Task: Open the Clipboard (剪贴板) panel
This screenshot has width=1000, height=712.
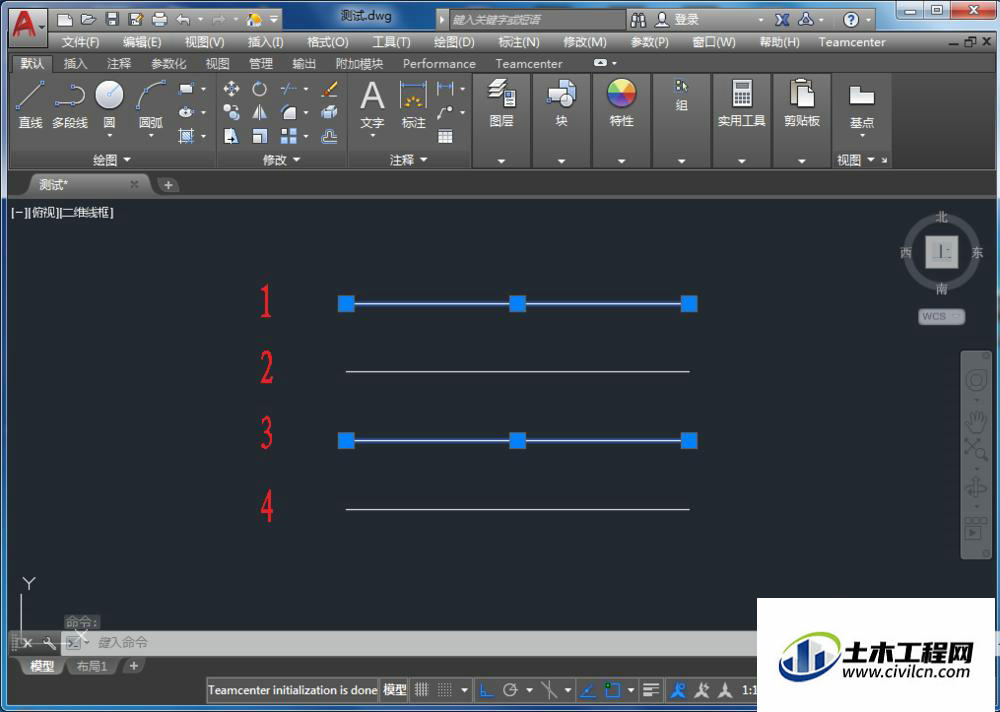Action: point(802,104)
